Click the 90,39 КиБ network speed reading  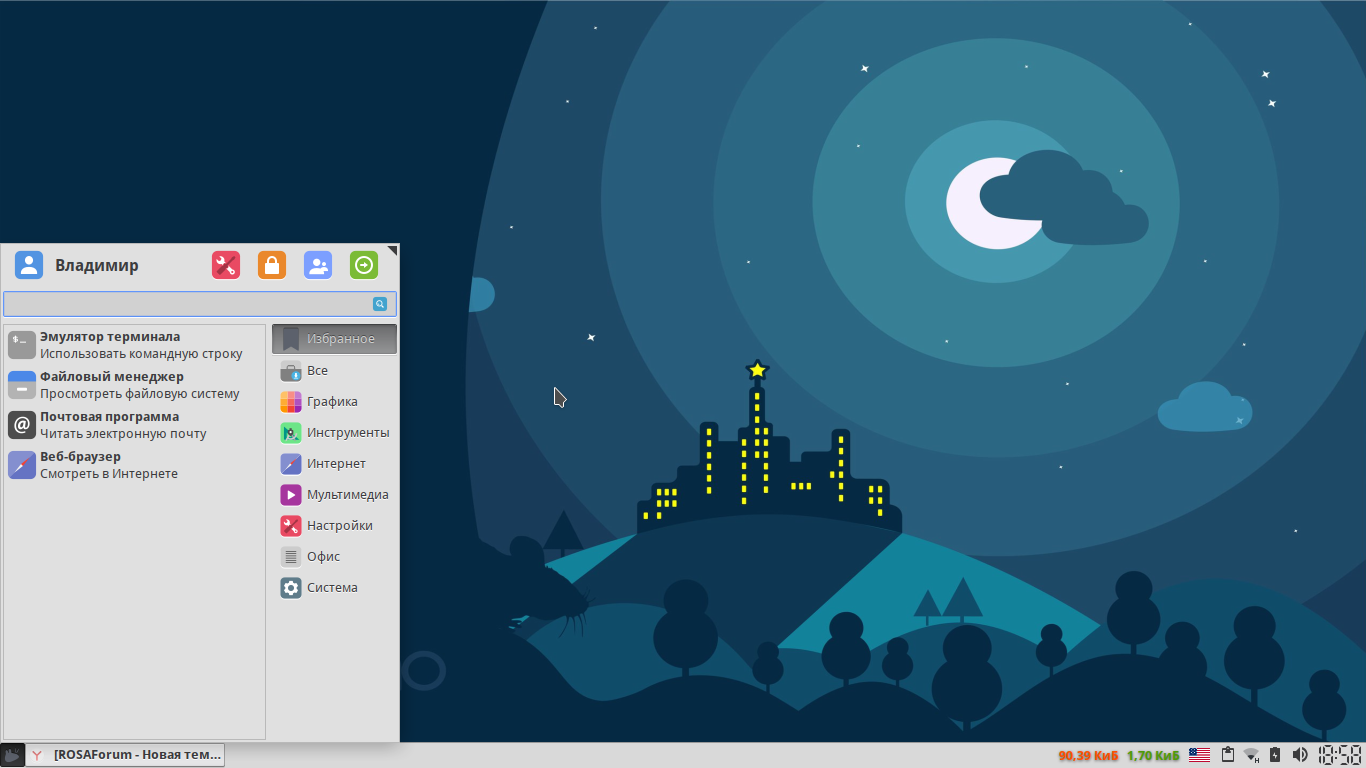[x=1088, y=755]
